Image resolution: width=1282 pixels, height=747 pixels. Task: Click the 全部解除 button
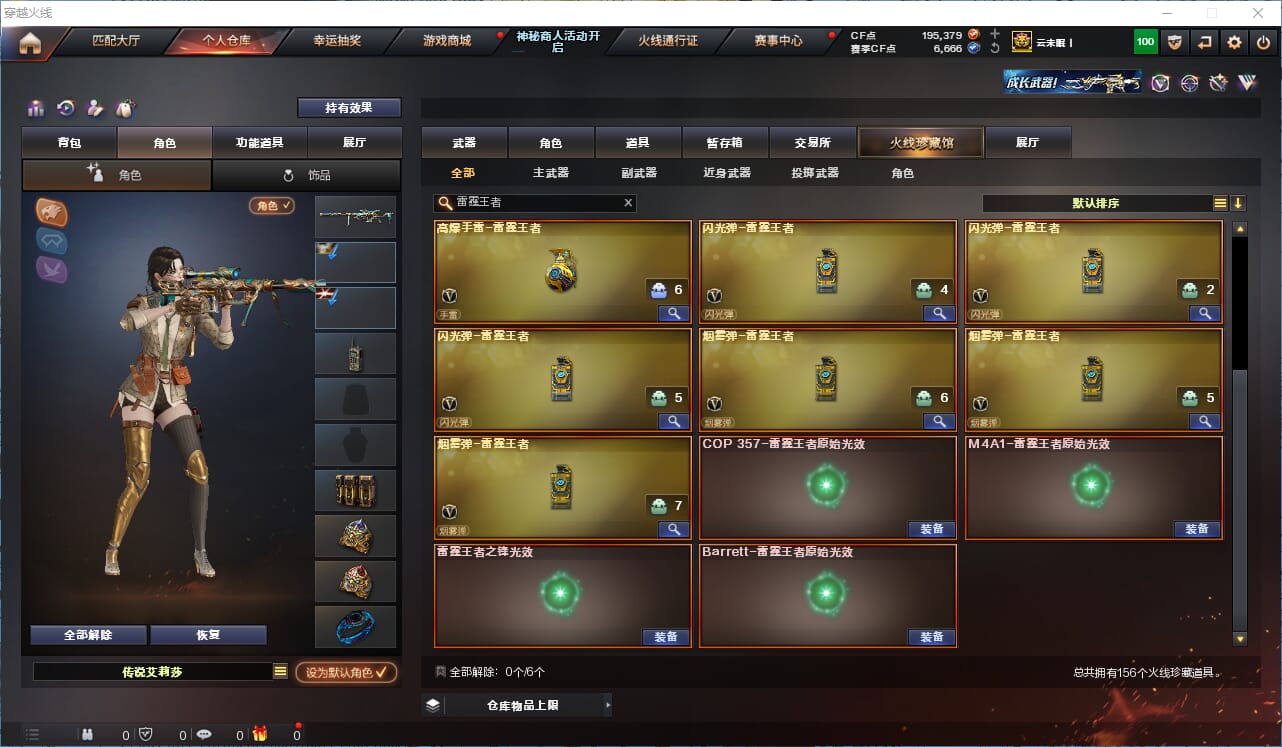(88, 635)
